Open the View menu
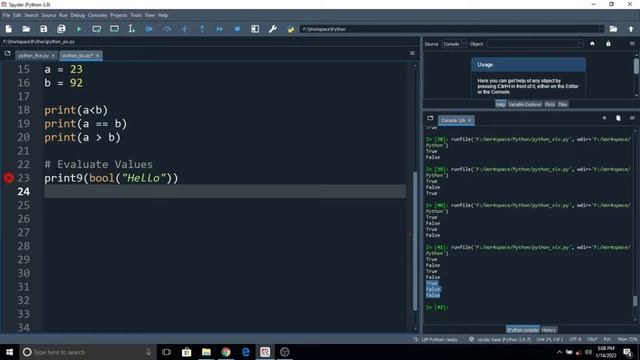The image size is (640, 360). tap(150, 15)
